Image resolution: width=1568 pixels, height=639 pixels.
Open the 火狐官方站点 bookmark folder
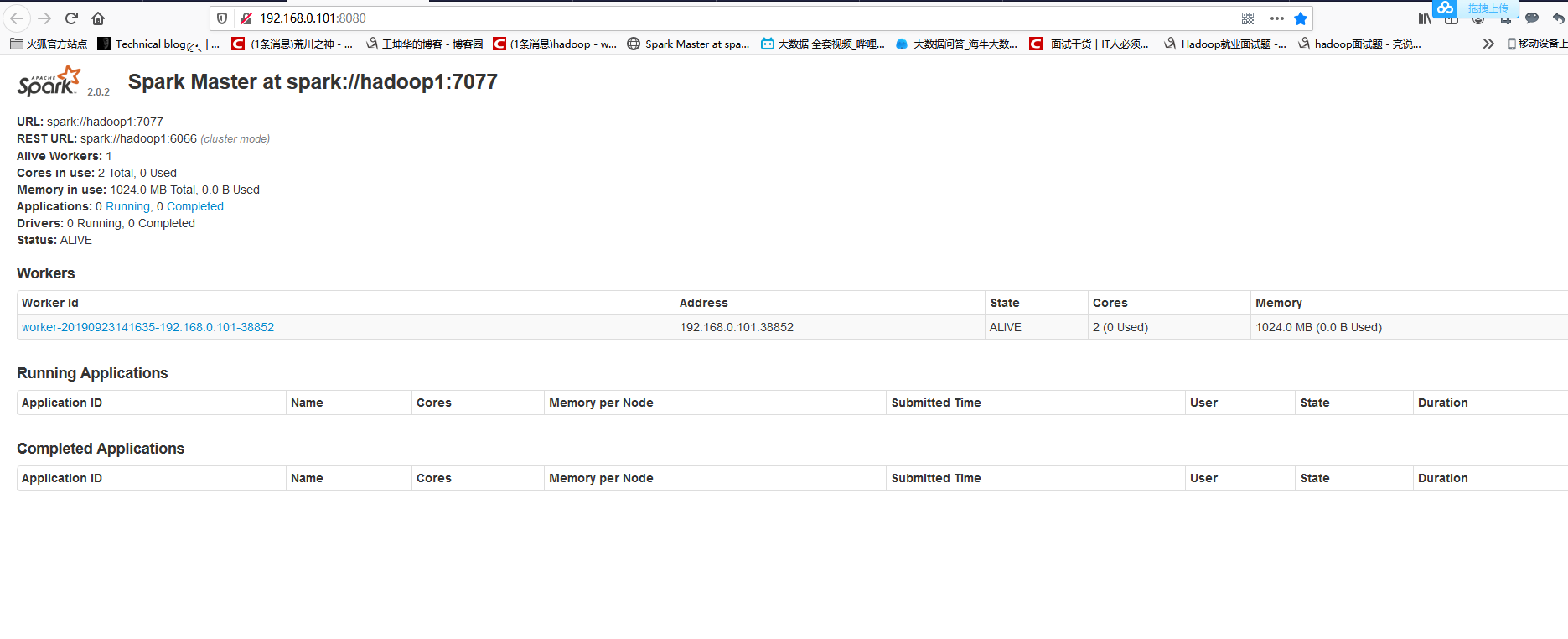(49, 44)
